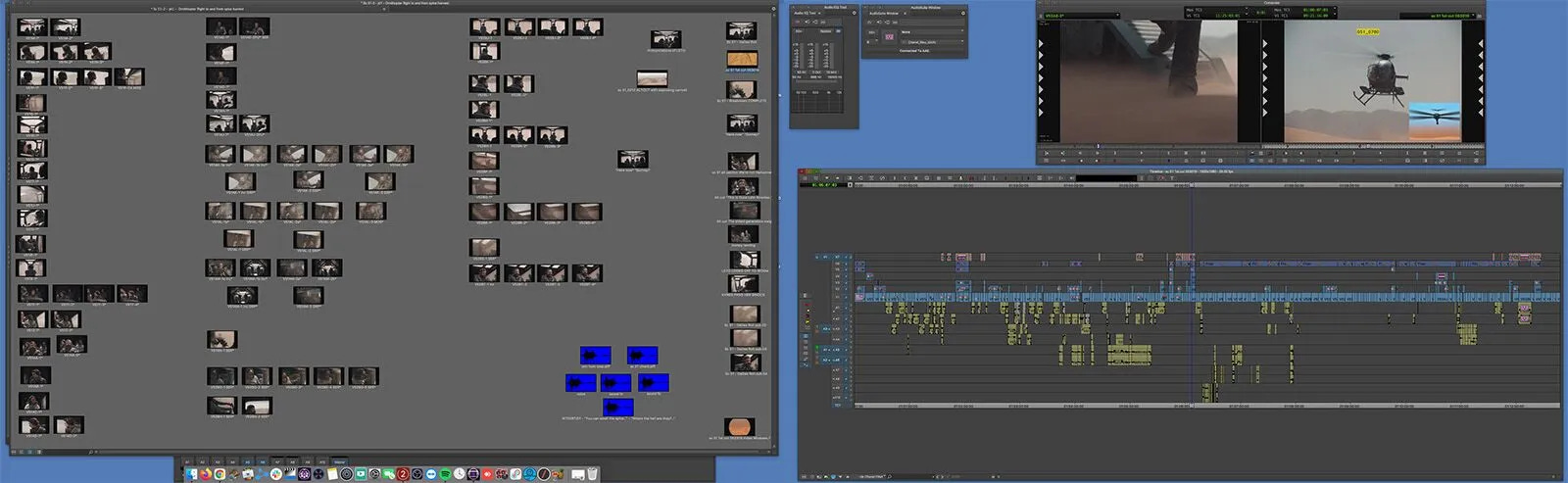Adjust the middle EQ band slider

coord(816,56)
